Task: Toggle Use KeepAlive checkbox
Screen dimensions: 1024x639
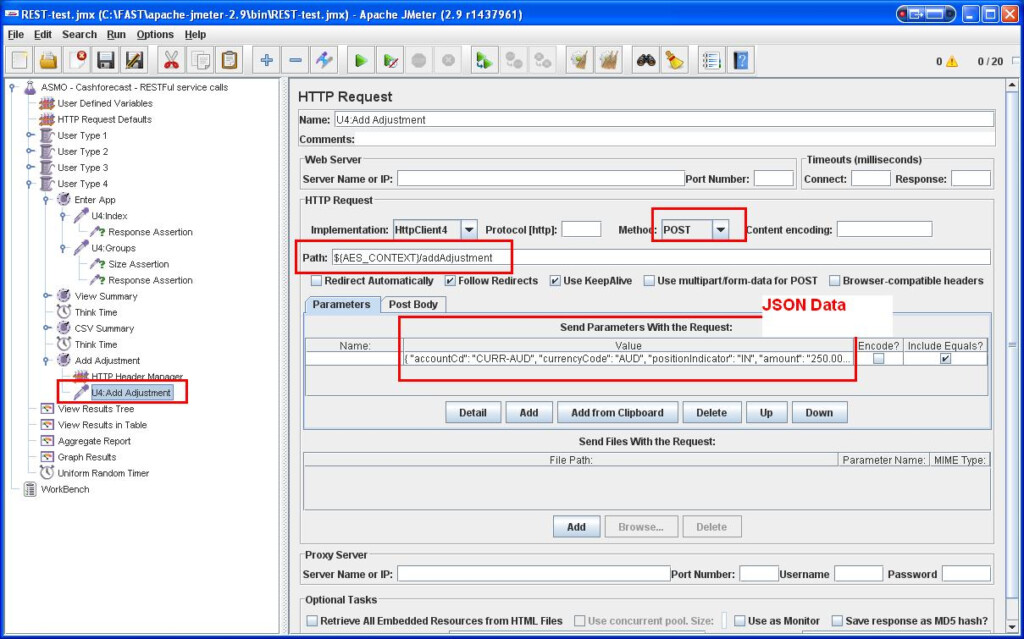Action: [555, 281]
